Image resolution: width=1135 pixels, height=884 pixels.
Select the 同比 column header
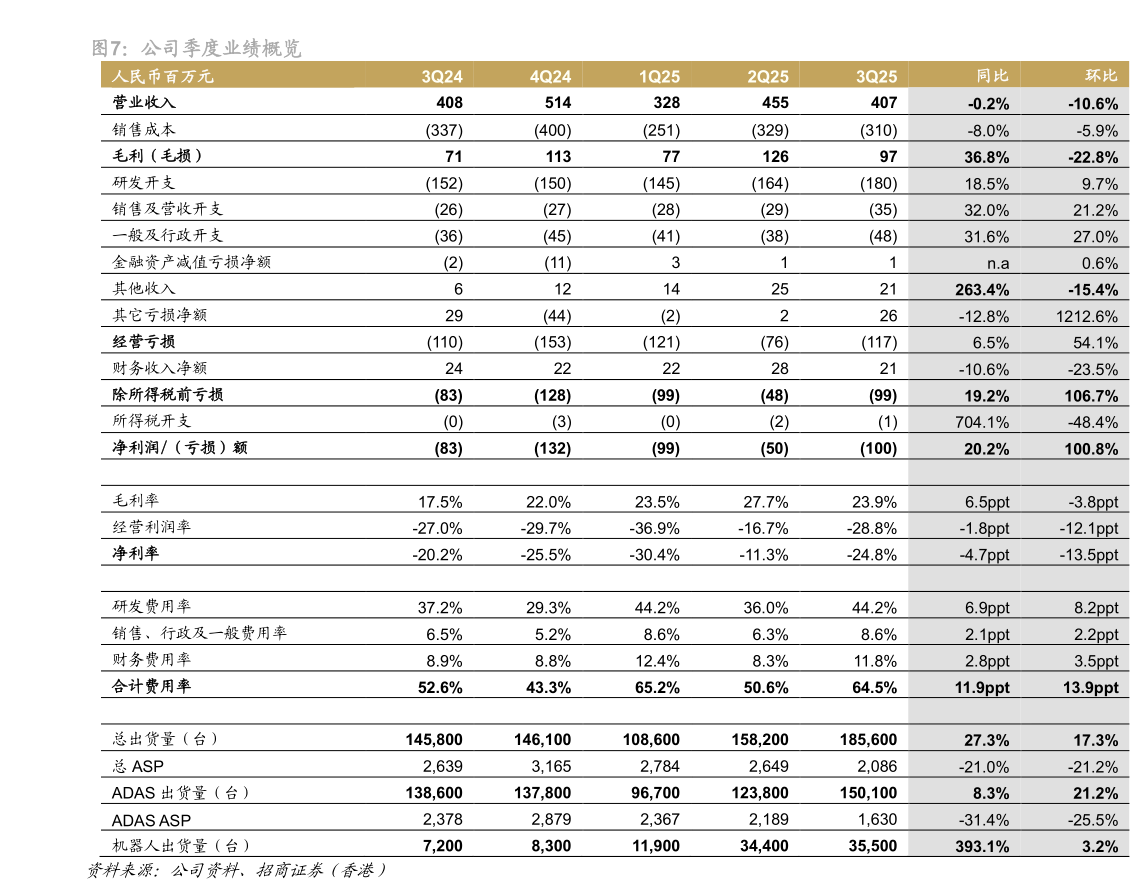992,76
